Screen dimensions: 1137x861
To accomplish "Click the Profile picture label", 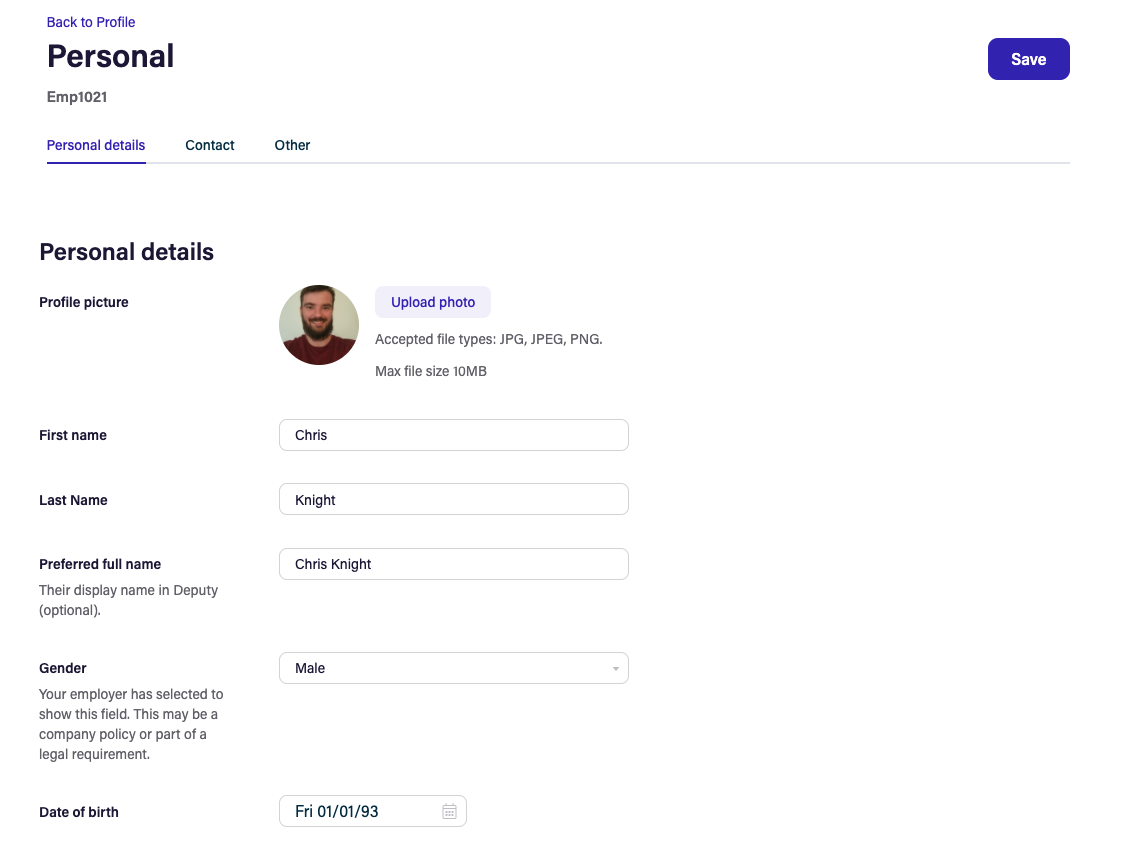I will coord(84,302).
